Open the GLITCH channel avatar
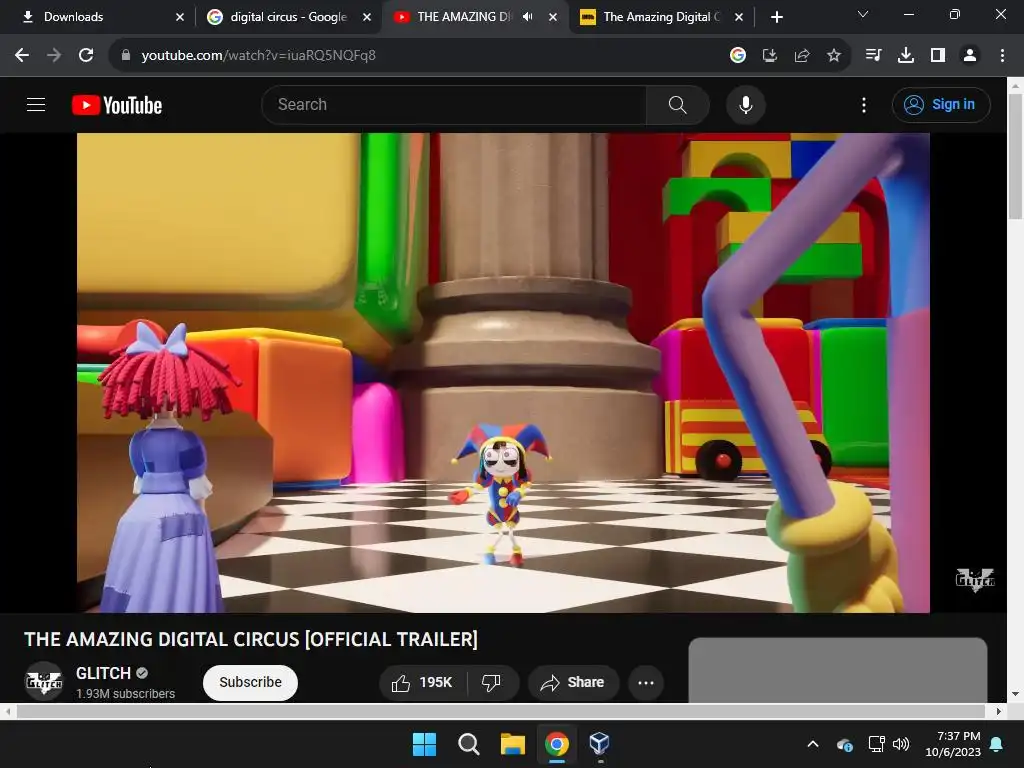 44,682
